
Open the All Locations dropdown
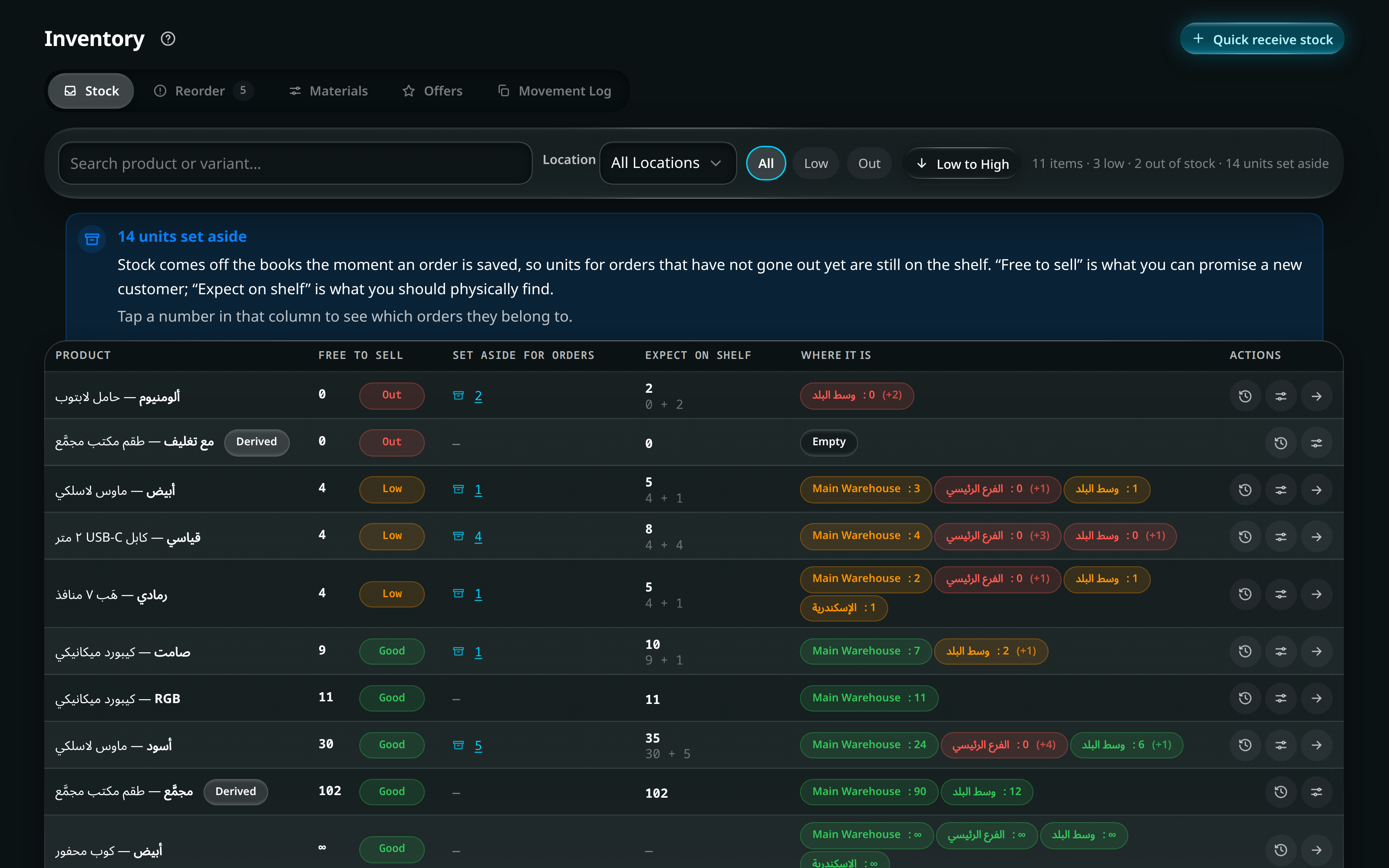(667, 163)
